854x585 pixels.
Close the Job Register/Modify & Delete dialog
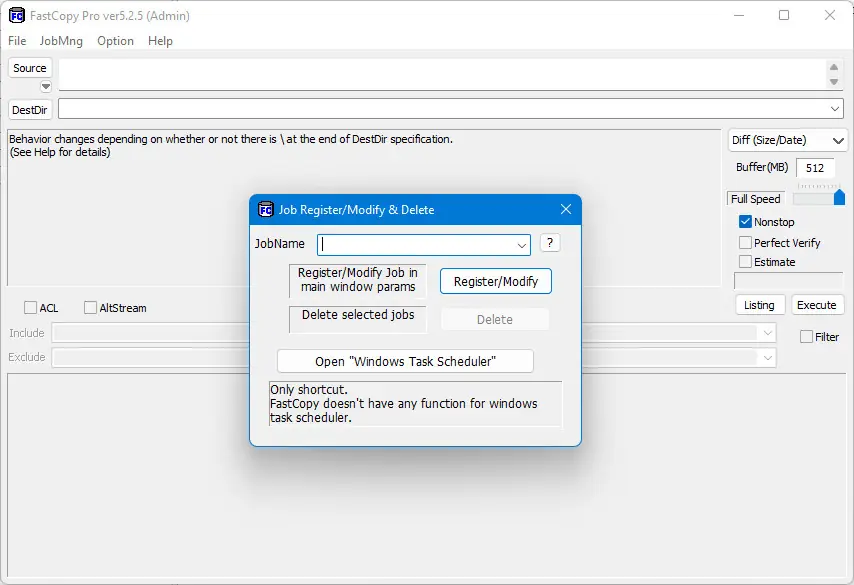[x=566, y=209]
